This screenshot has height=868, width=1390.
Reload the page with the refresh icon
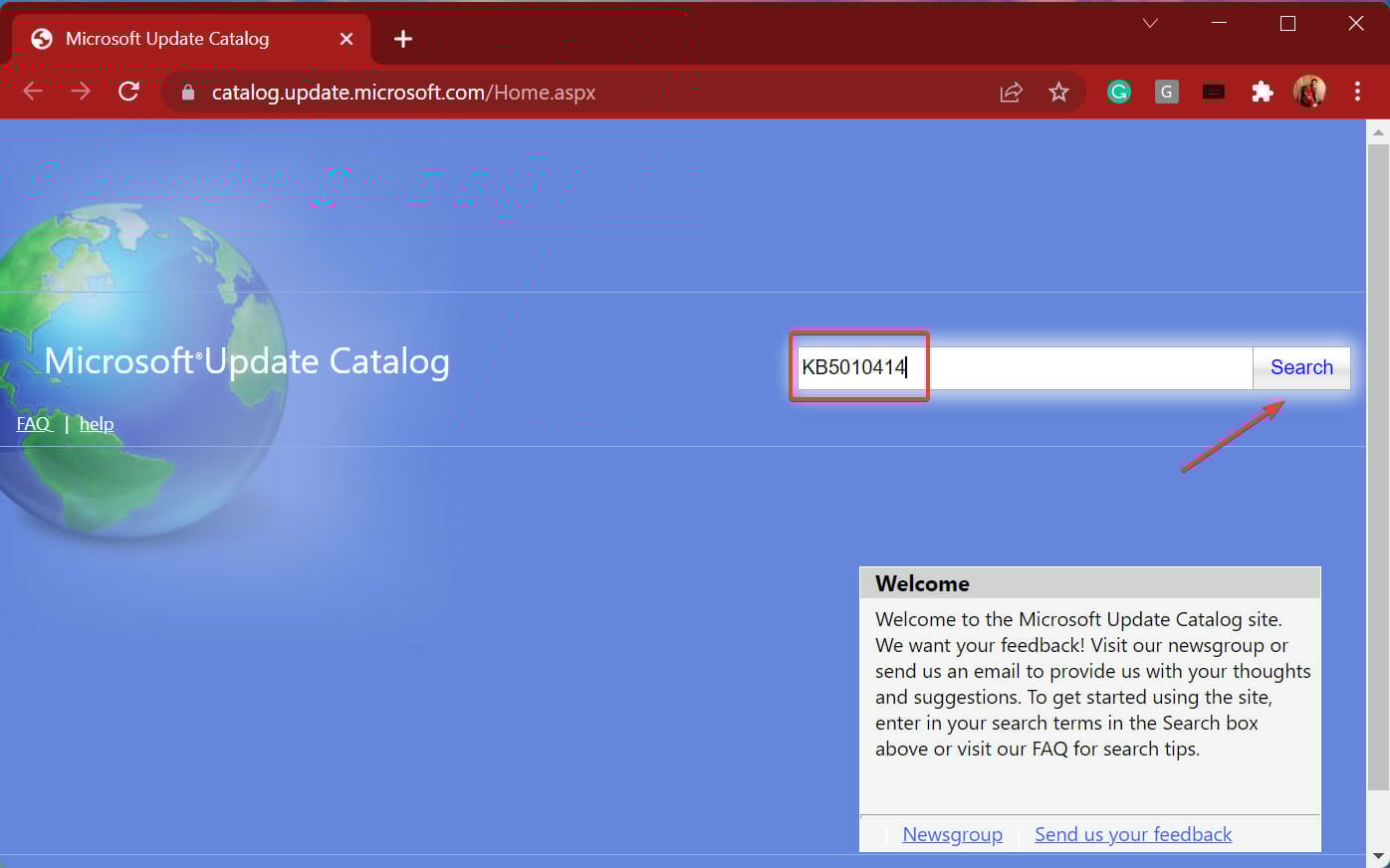click(x=128, y=92)
